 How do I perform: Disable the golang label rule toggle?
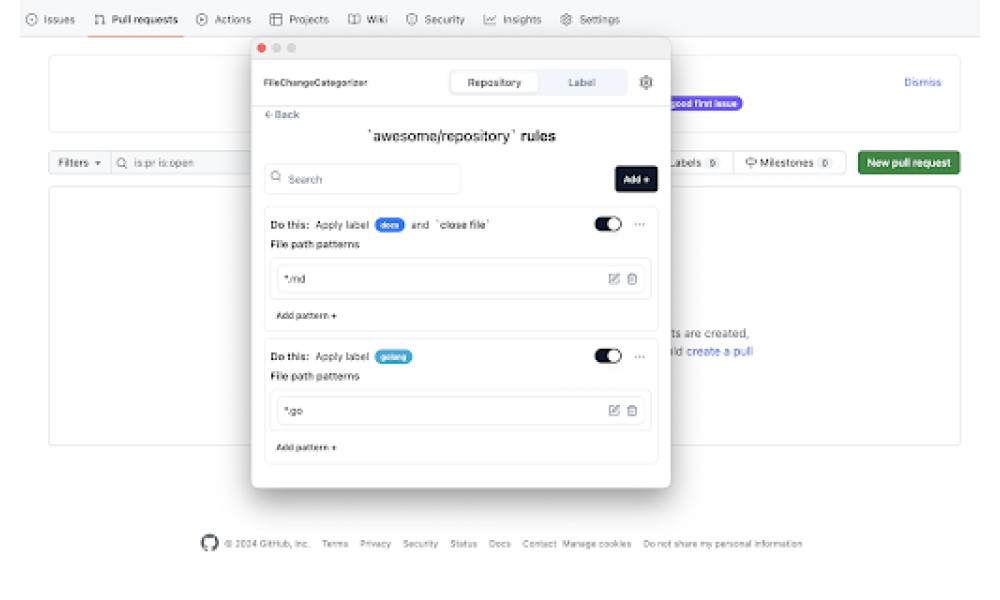(x=608, y=356)
